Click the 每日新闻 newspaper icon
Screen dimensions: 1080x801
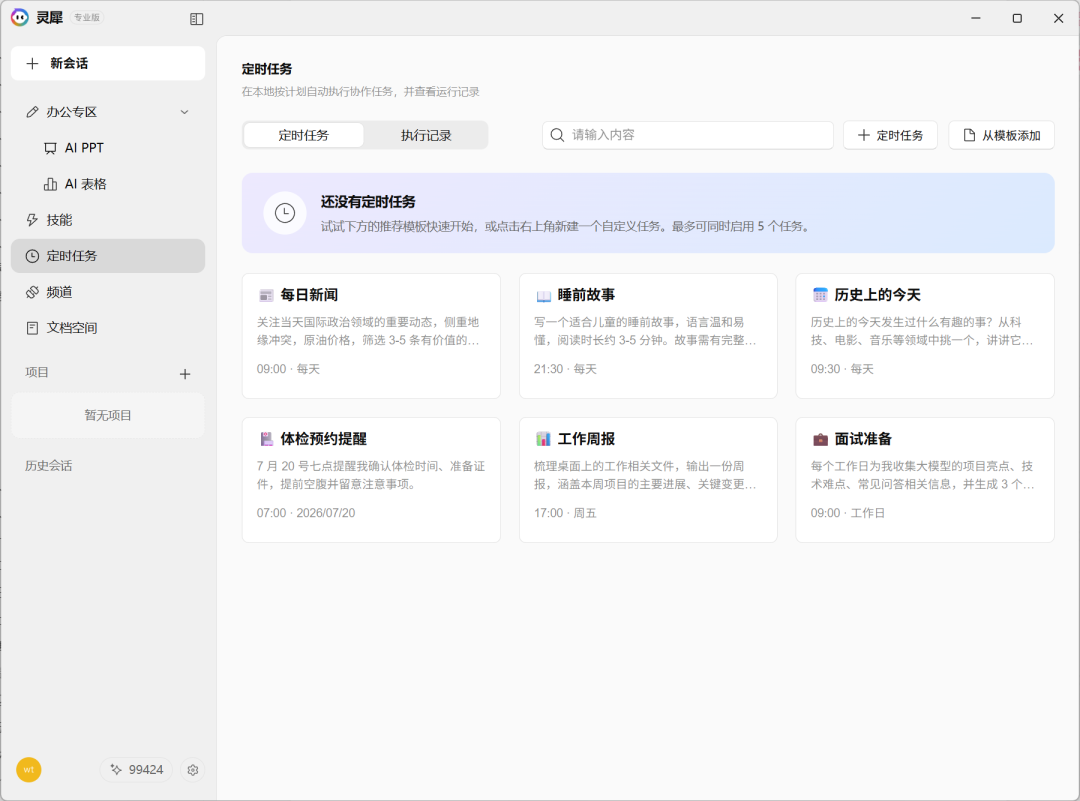click(x=266, y=295)
